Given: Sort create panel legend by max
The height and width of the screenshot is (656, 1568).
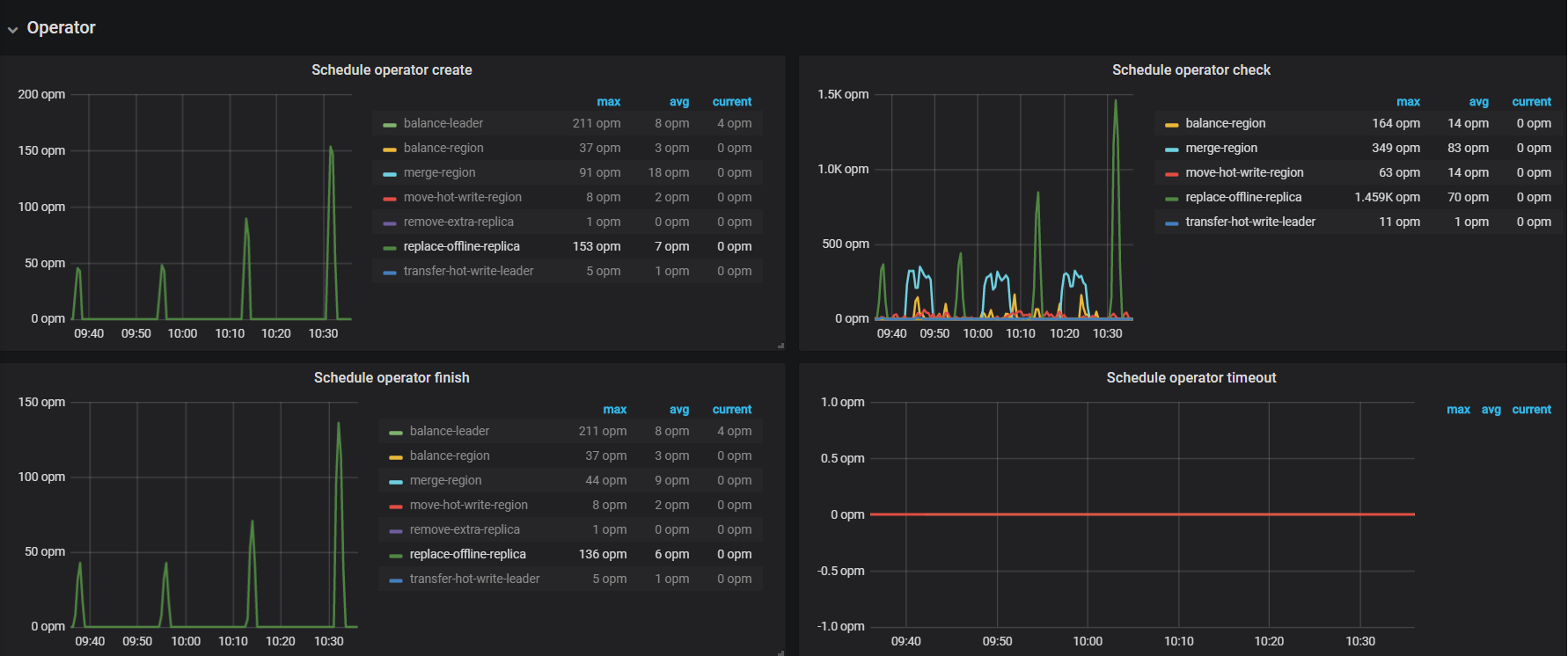Looking at the screenshot, I should [608, 102].
